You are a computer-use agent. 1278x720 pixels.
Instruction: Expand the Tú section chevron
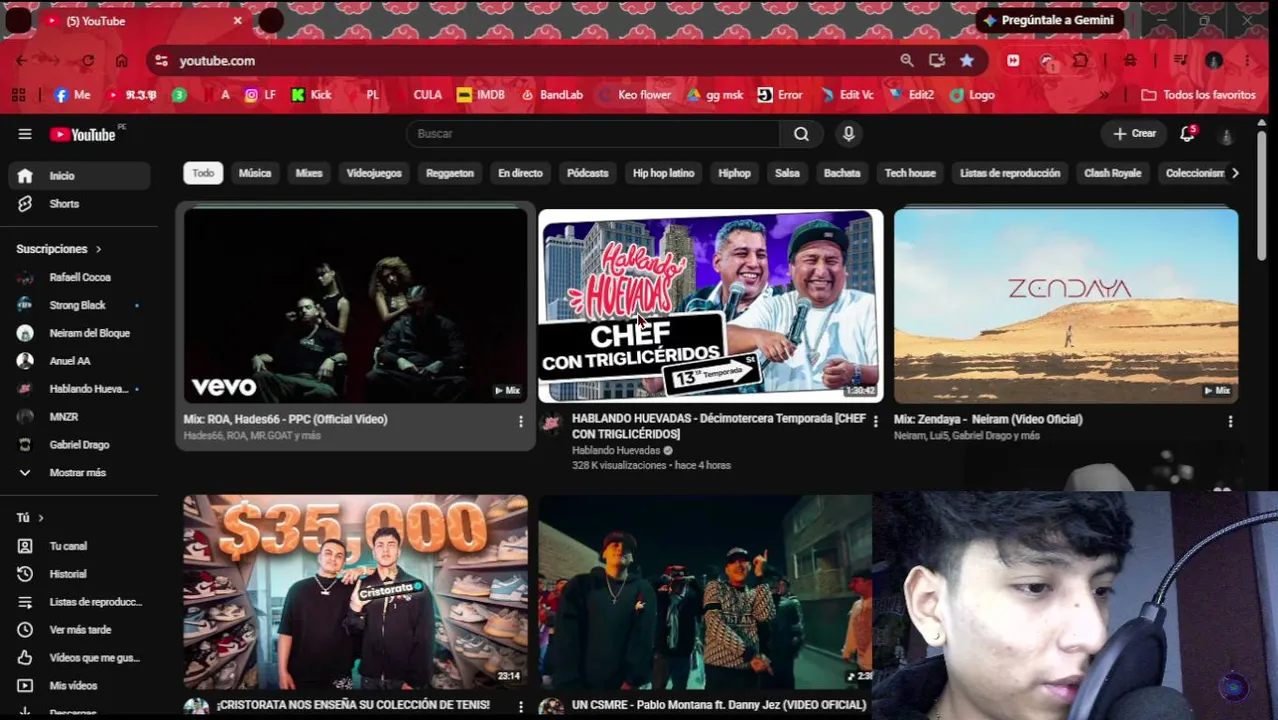tap(41, 518)
